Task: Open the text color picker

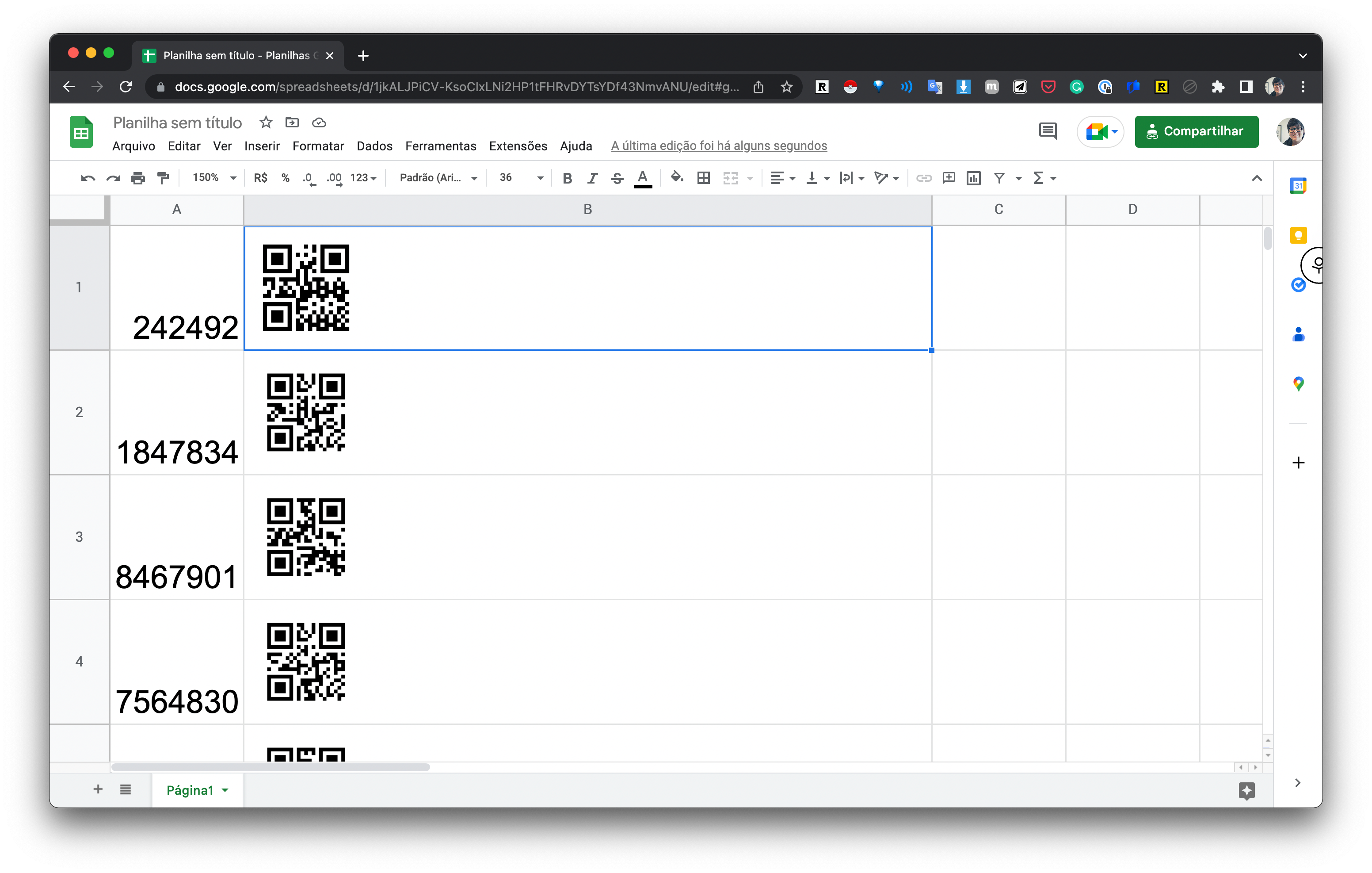Action: click(x=642, y=178)
